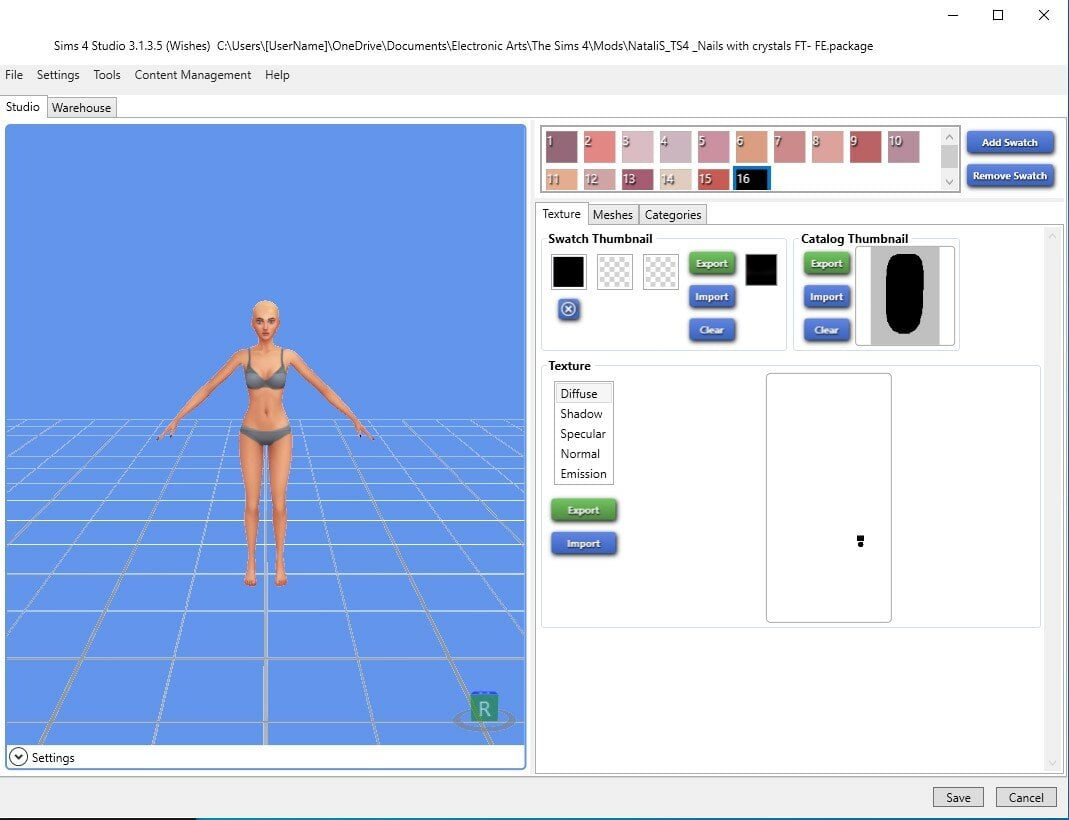This screenshot has height=820, width=1069.
Task: Select swatch 10
Action: (x=903, y=147)
